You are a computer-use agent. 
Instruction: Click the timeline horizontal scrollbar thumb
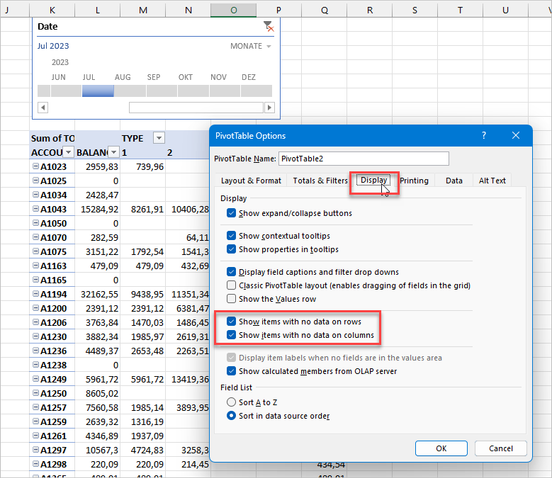pyautogui.click(x=196, y=107)
